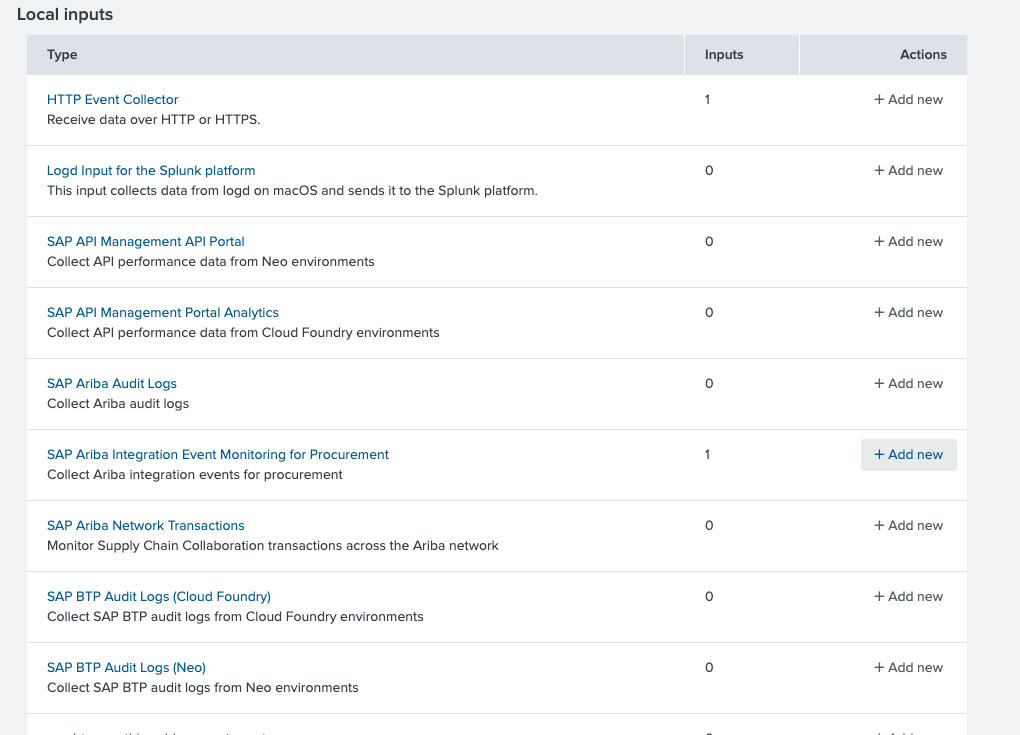Viewport: 1020px width, 735px height.
Task: Open SAP Ariba Integration Event Monitoring link
Action: coord(217,455)
